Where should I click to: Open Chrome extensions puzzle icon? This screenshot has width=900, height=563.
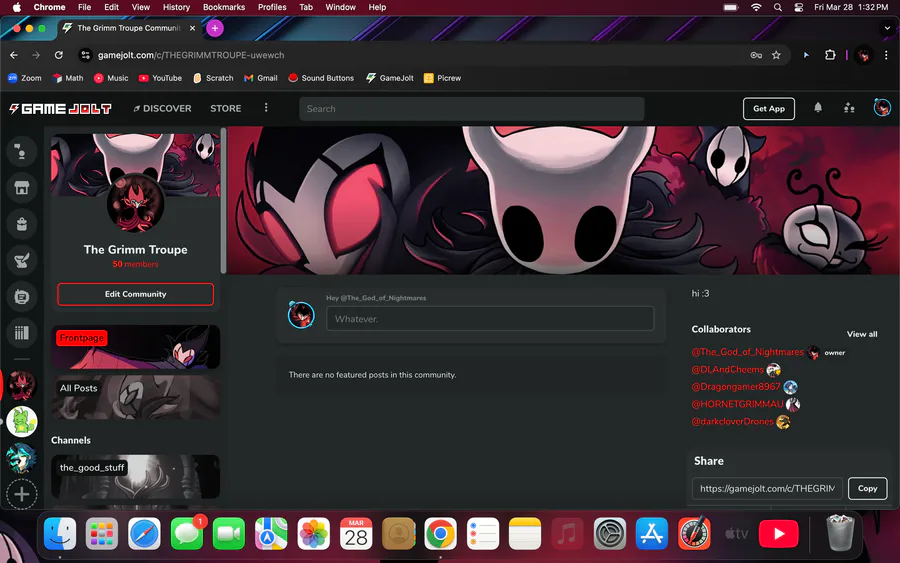(830, 55)
